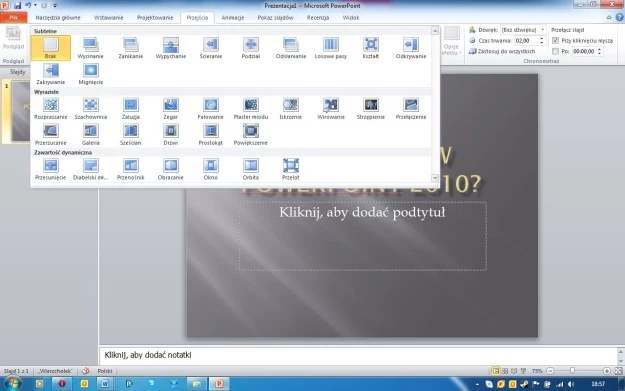Choose the Zakrywanie transition
The height and width of the screenshot is (391, 625).
[x=51, y=74]
